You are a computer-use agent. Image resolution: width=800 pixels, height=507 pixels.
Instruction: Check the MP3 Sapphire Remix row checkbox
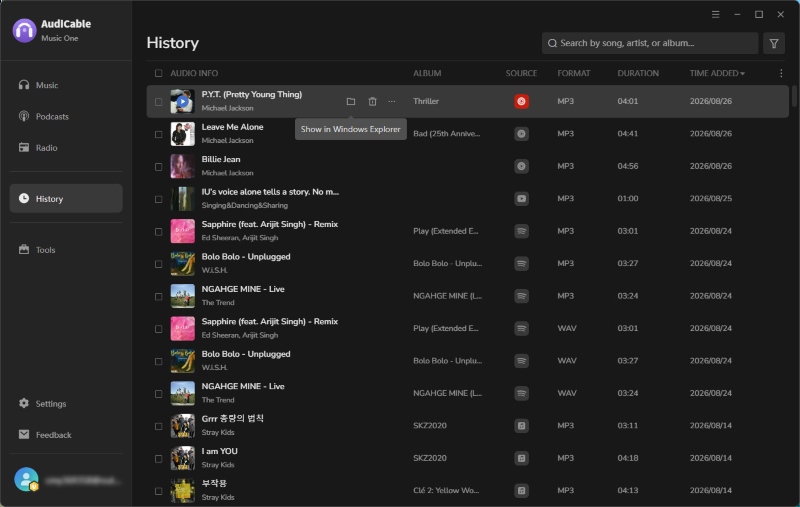[159, 232]
